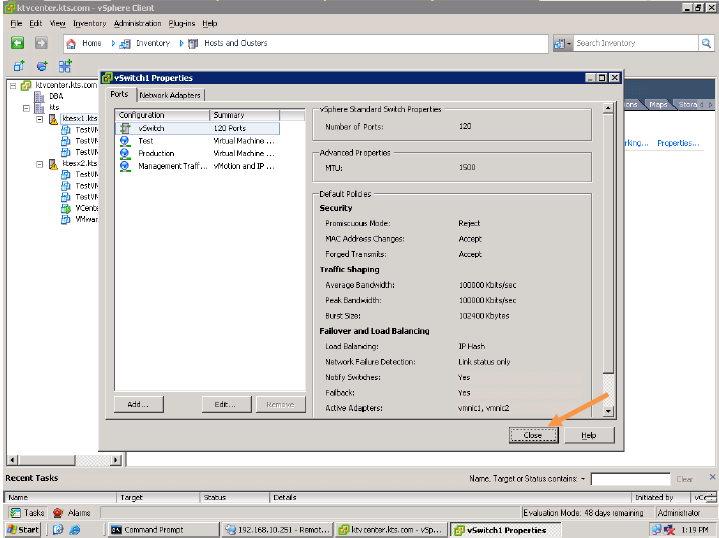
Task: Select the ktesx2 host warning icon
Action: point(53,164)
